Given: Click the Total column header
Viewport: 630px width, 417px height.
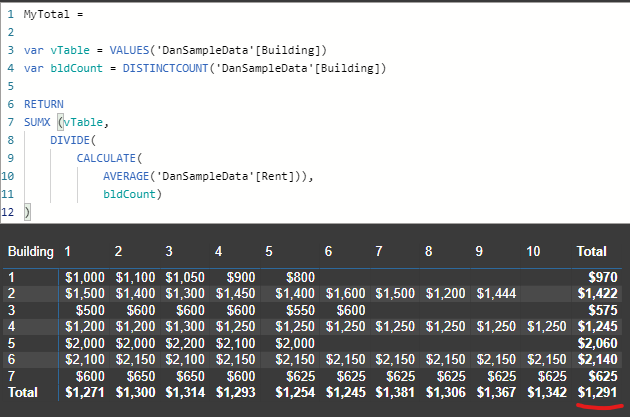Looking at the screenshot, I should [591, 251].
